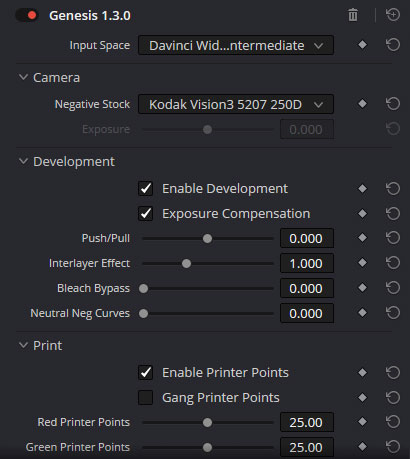Open the Negative Stock dropdown
Image resolution: width=410 pixels, height=459 pixels.
pos(236,104)
